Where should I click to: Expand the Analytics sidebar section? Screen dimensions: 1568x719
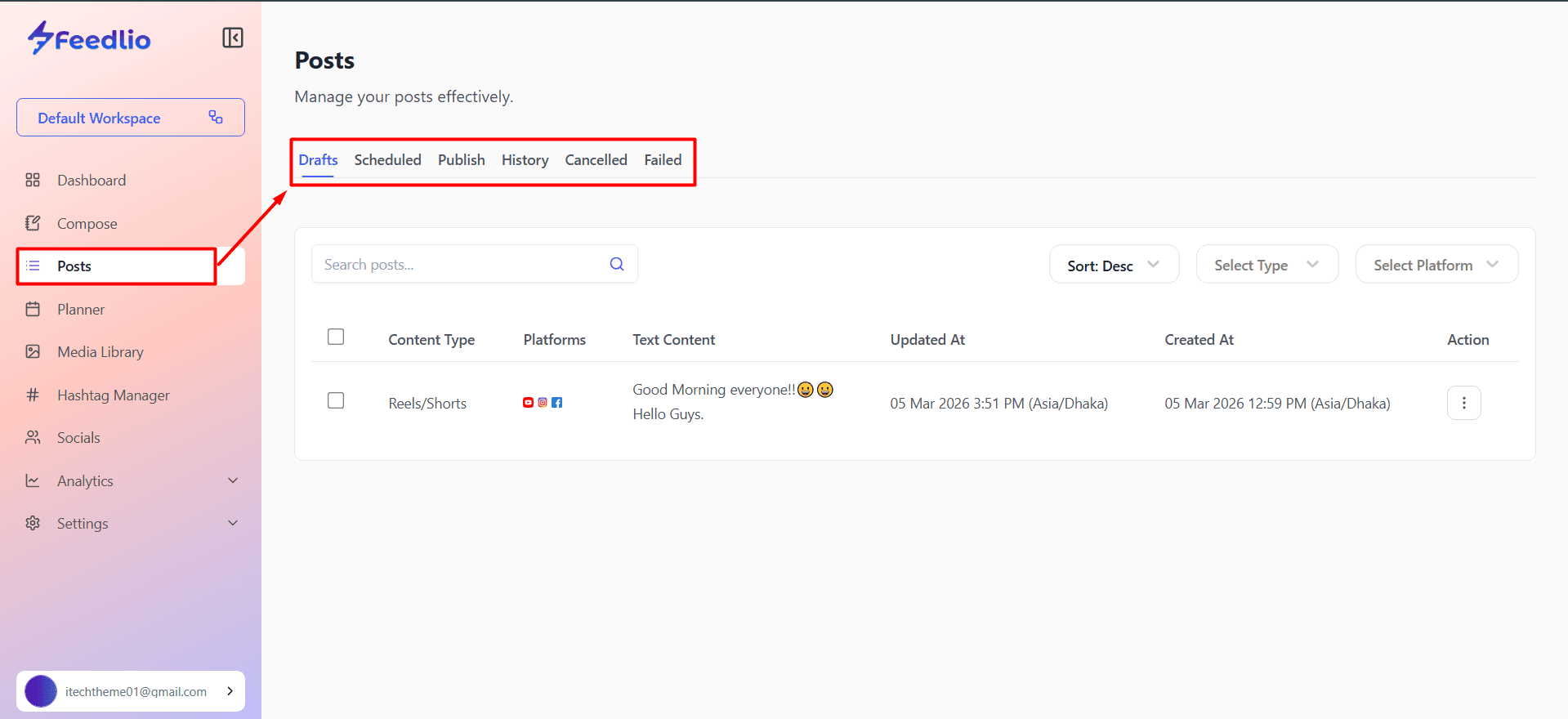tap(233, 480)
